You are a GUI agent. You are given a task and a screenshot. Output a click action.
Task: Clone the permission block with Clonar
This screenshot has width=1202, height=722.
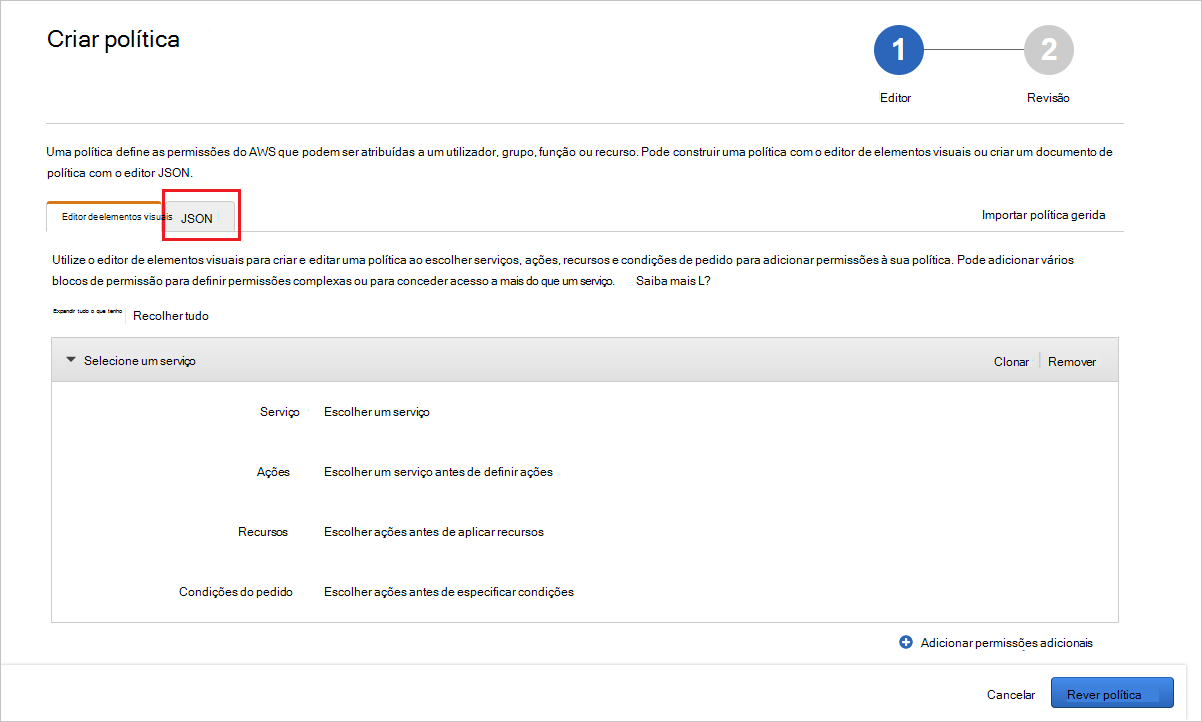(1010, 361)
